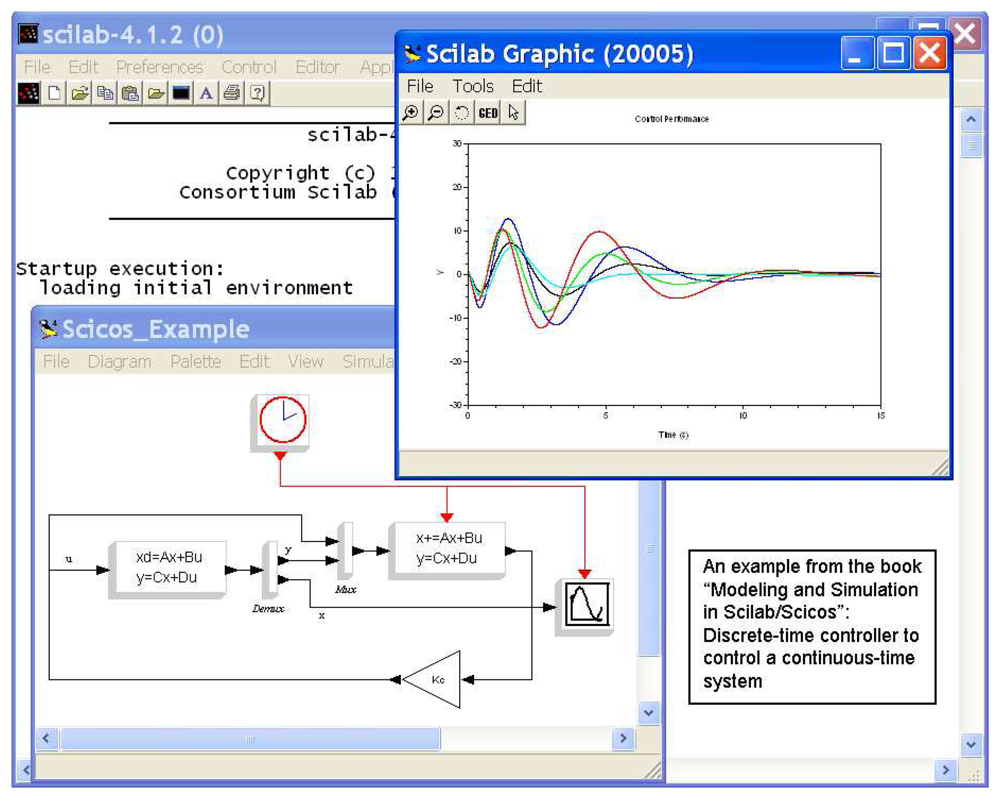The height and width of the screenshot is (799, 1000).
Task: Click the Copy icon in Scilab toolbar
Action: click(x=105, y=93)
